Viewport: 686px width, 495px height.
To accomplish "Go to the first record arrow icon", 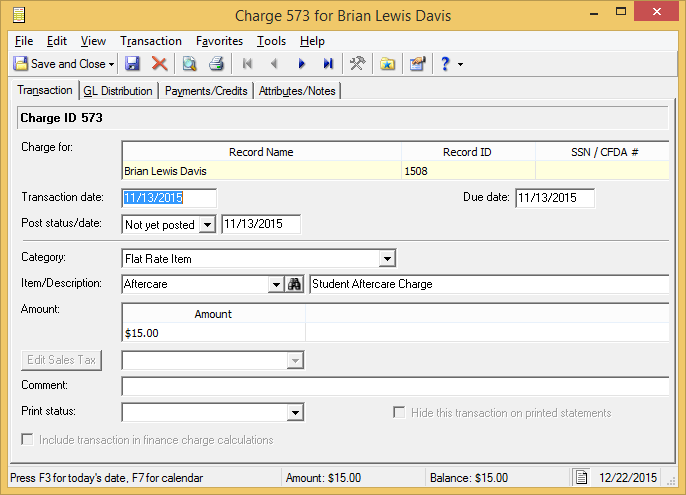I will (247, 64).
